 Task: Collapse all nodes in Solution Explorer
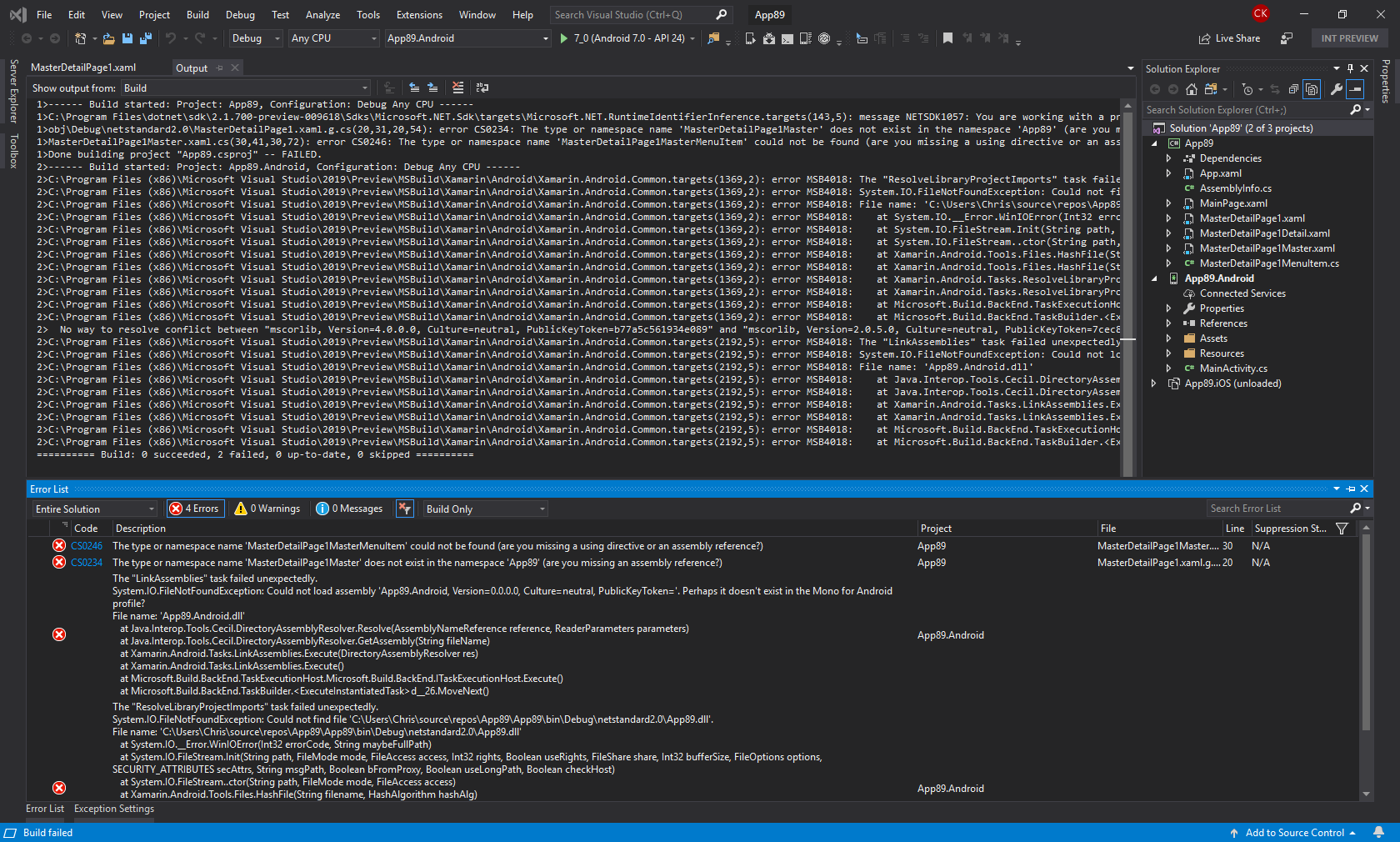pyautogui.click(x=1294, y=89)
